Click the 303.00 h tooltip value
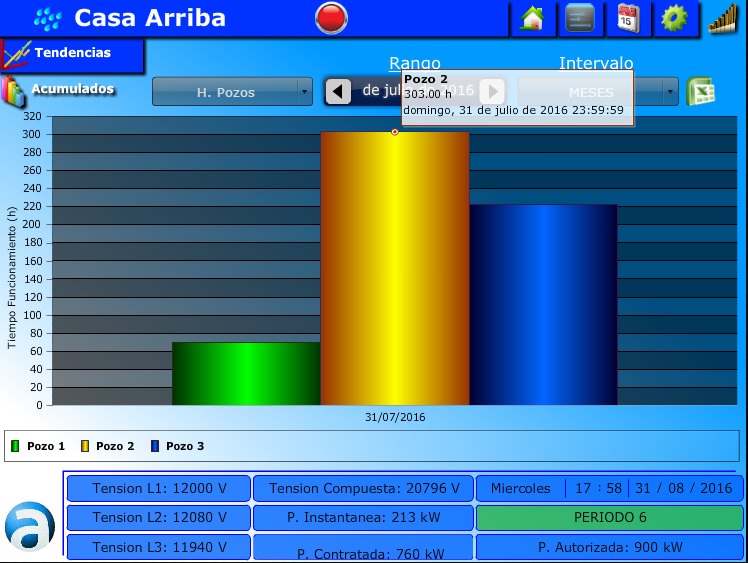 [427, 94]
